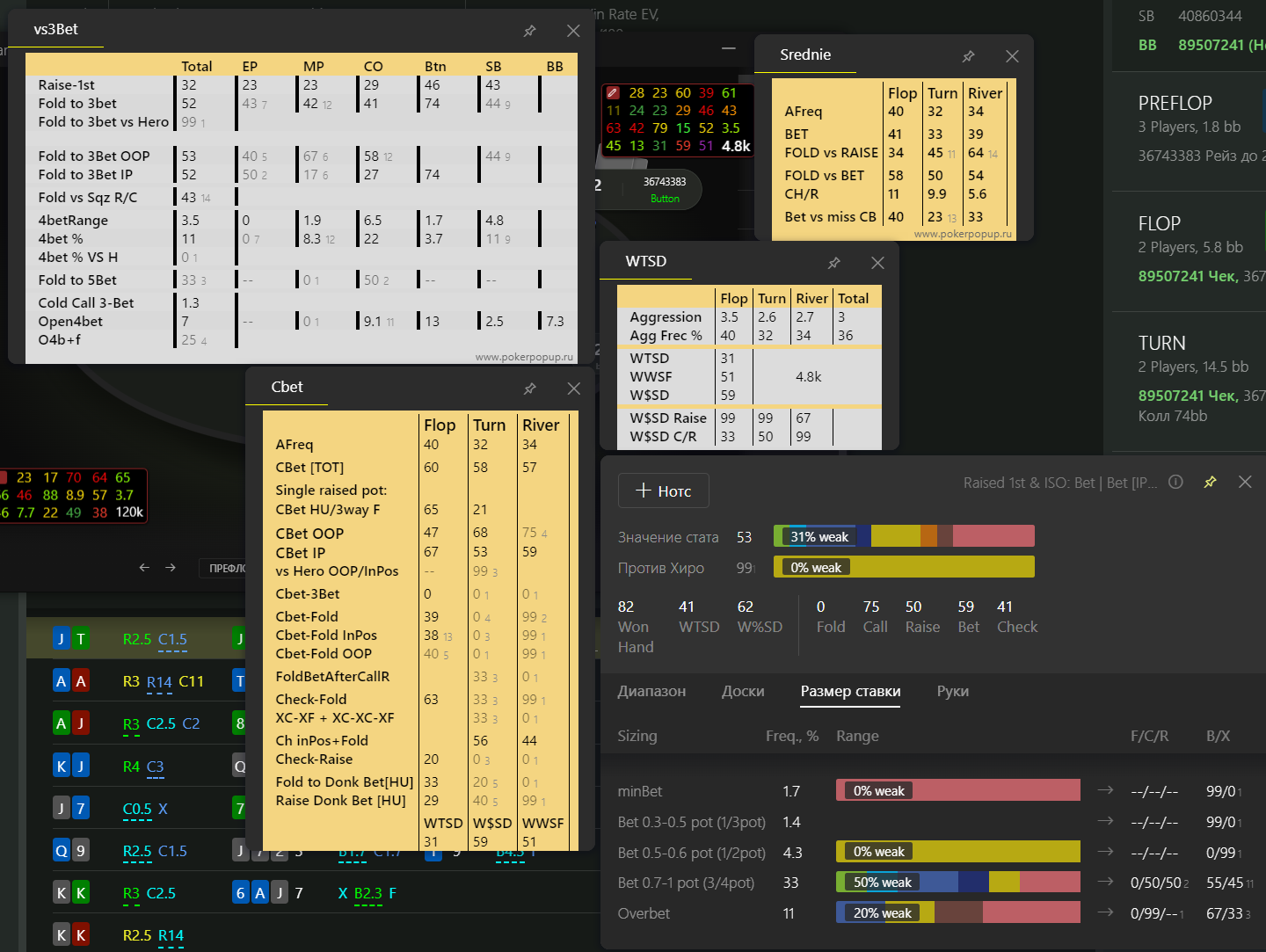1266x952 pixels.
Task: Open the Руки tab
Action: click(x=953, y=691)
